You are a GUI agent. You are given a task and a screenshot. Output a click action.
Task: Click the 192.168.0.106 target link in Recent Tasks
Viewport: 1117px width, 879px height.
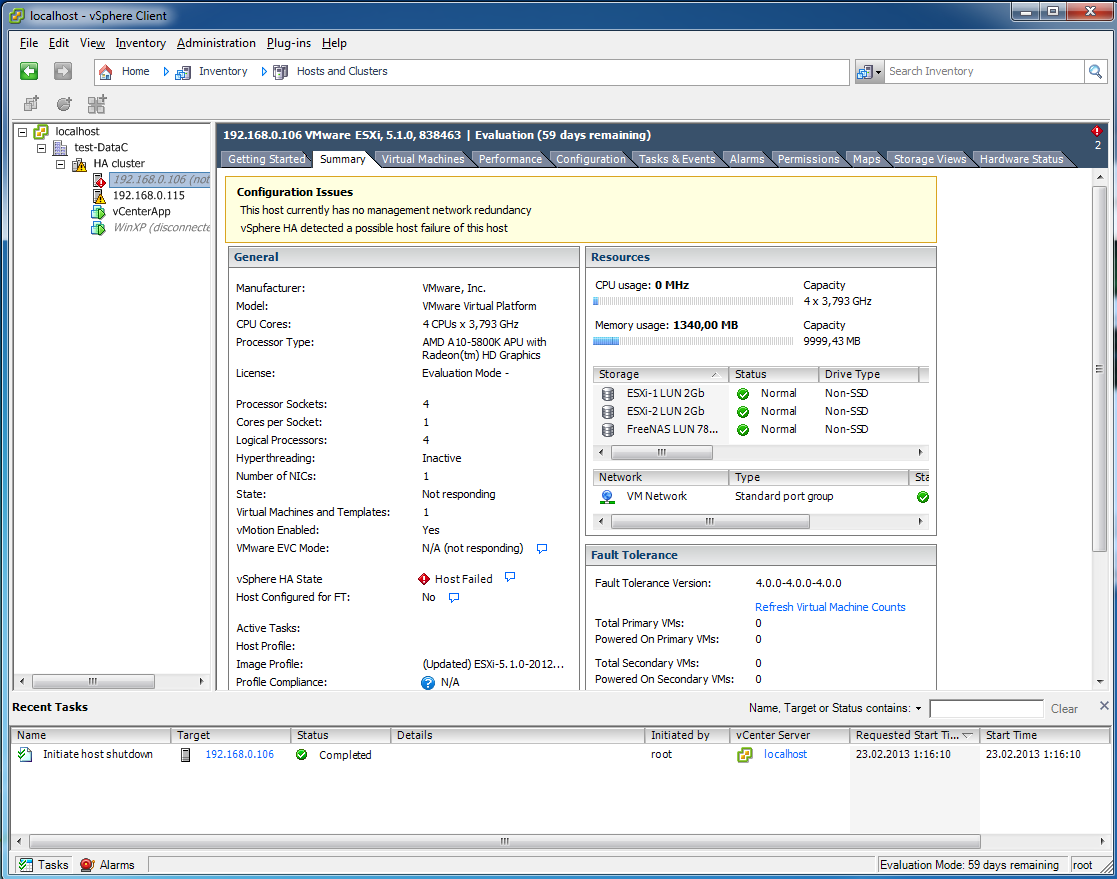(239, 754)
